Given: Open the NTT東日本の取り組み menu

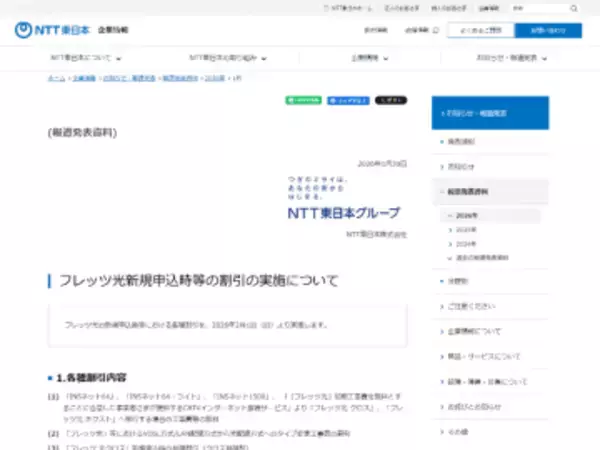Looking at the screenshot, I should coord(228,58).
